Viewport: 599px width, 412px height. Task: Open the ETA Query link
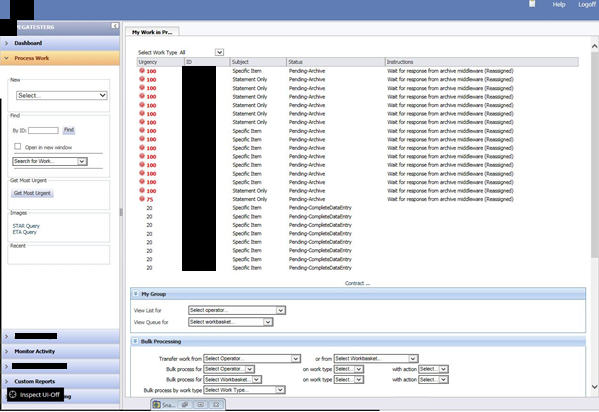click(x=24, y=232)
